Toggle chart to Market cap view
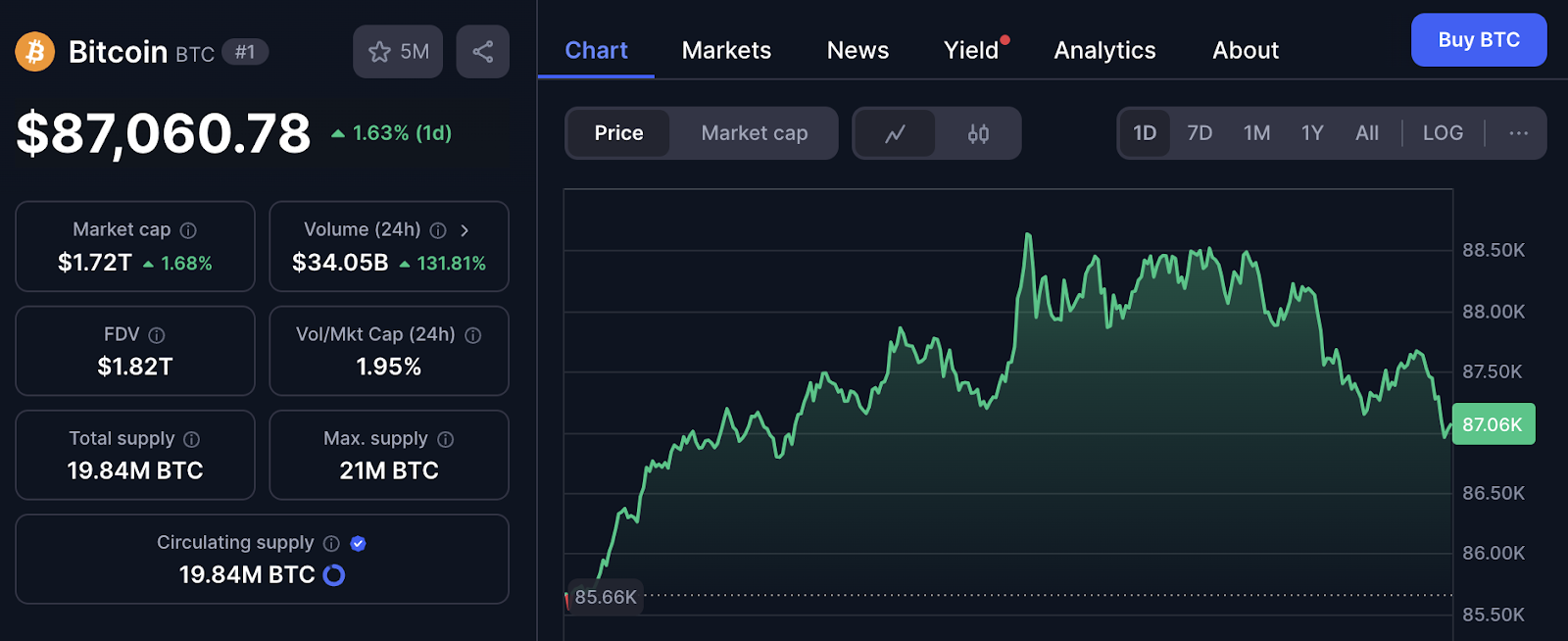Screen dimensions: 1568x641 click(x=754, y=133)
